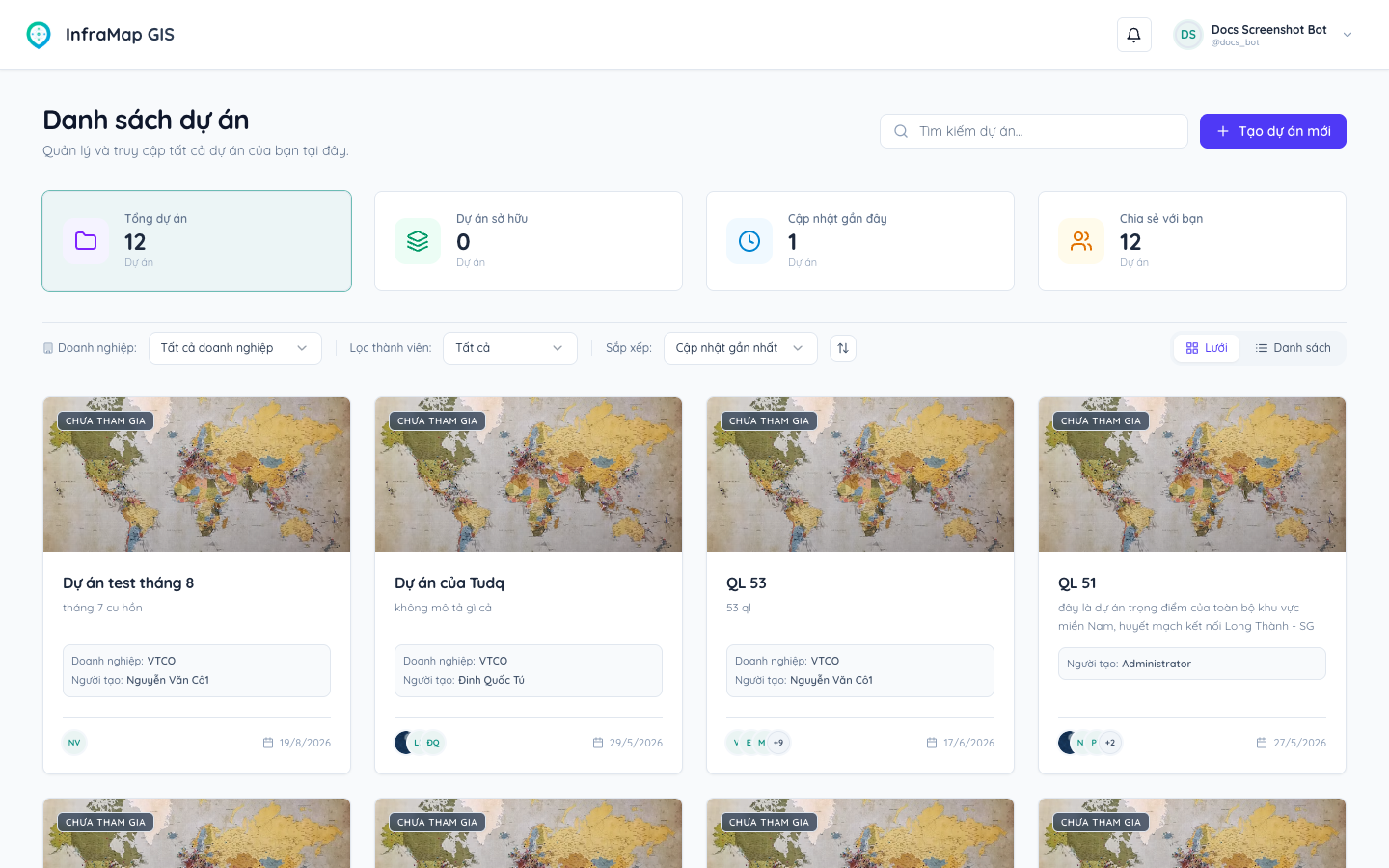Click the Tạo dự án mới button

(1273, 131)
